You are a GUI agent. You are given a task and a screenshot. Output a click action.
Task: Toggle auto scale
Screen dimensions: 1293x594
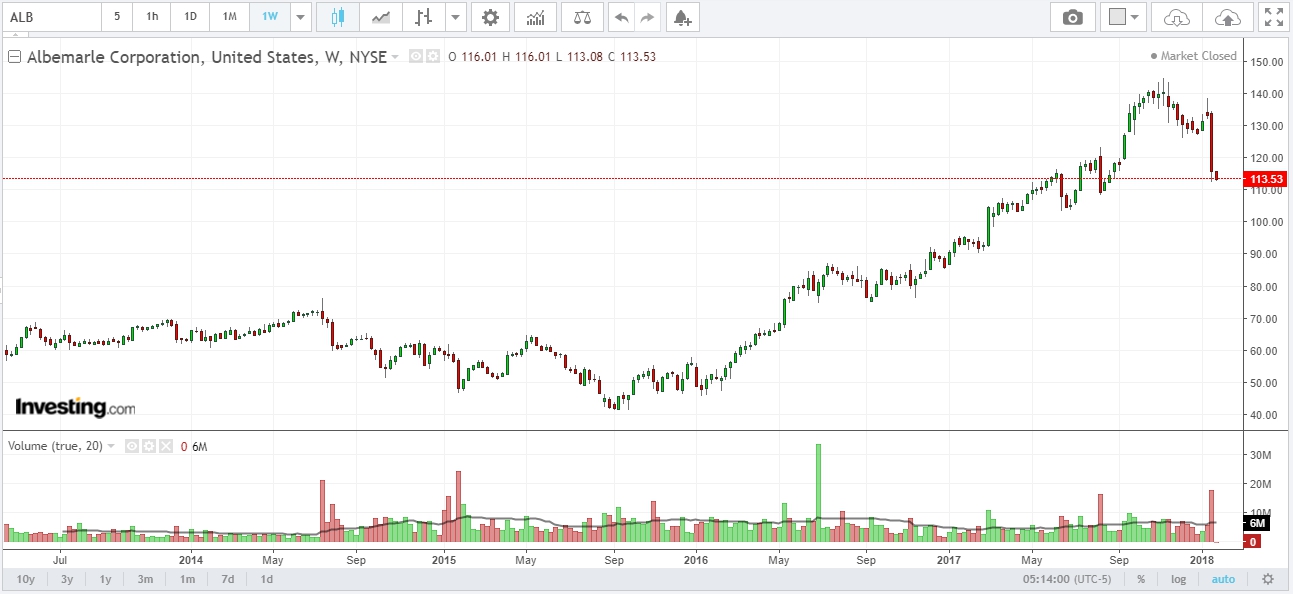(x=1223, y=579)
